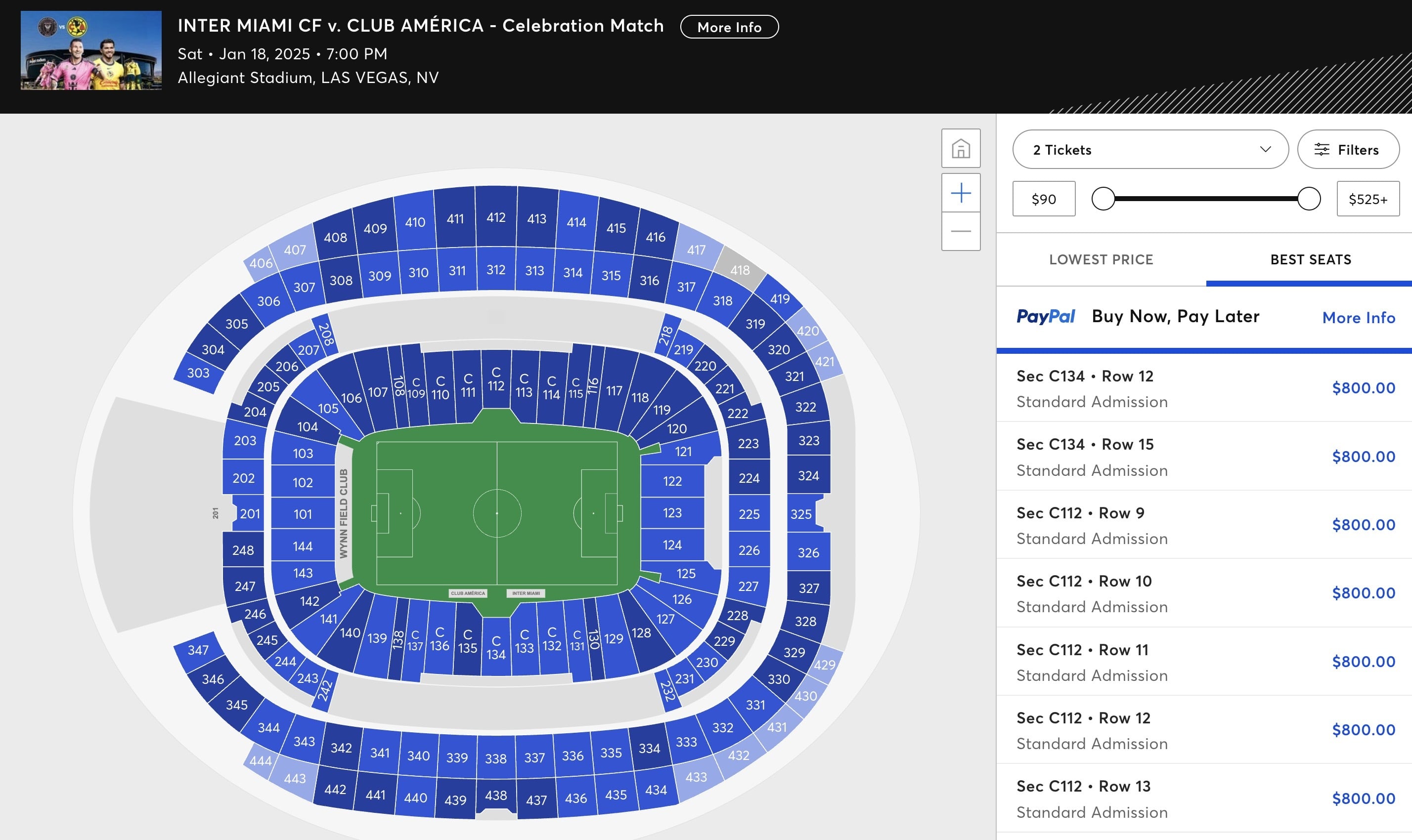1412x840 pixels.
Task: Pick section C134 on the seat map
Action: click(x=495, y=648)
